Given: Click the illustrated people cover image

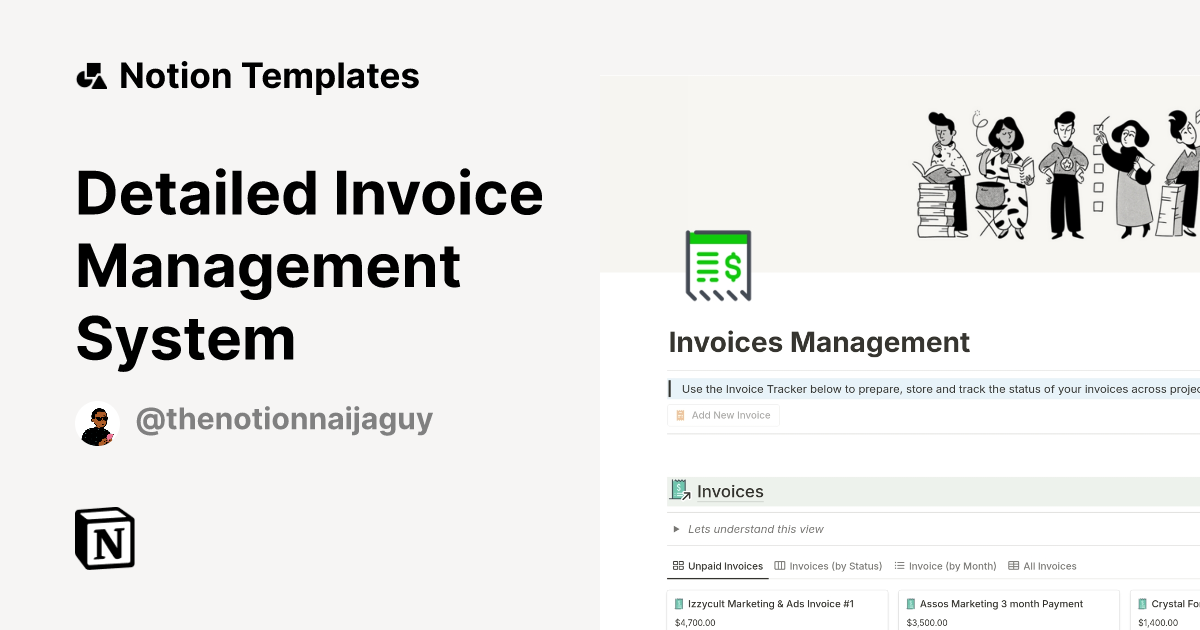Looking at the screenshot, I should tap(1055, 175).
